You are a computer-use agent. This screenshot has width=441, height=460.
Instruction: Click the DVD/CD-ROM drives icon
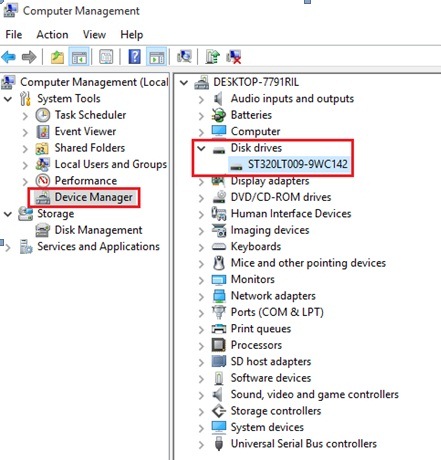pyautogui.click(x=219, y=197)
